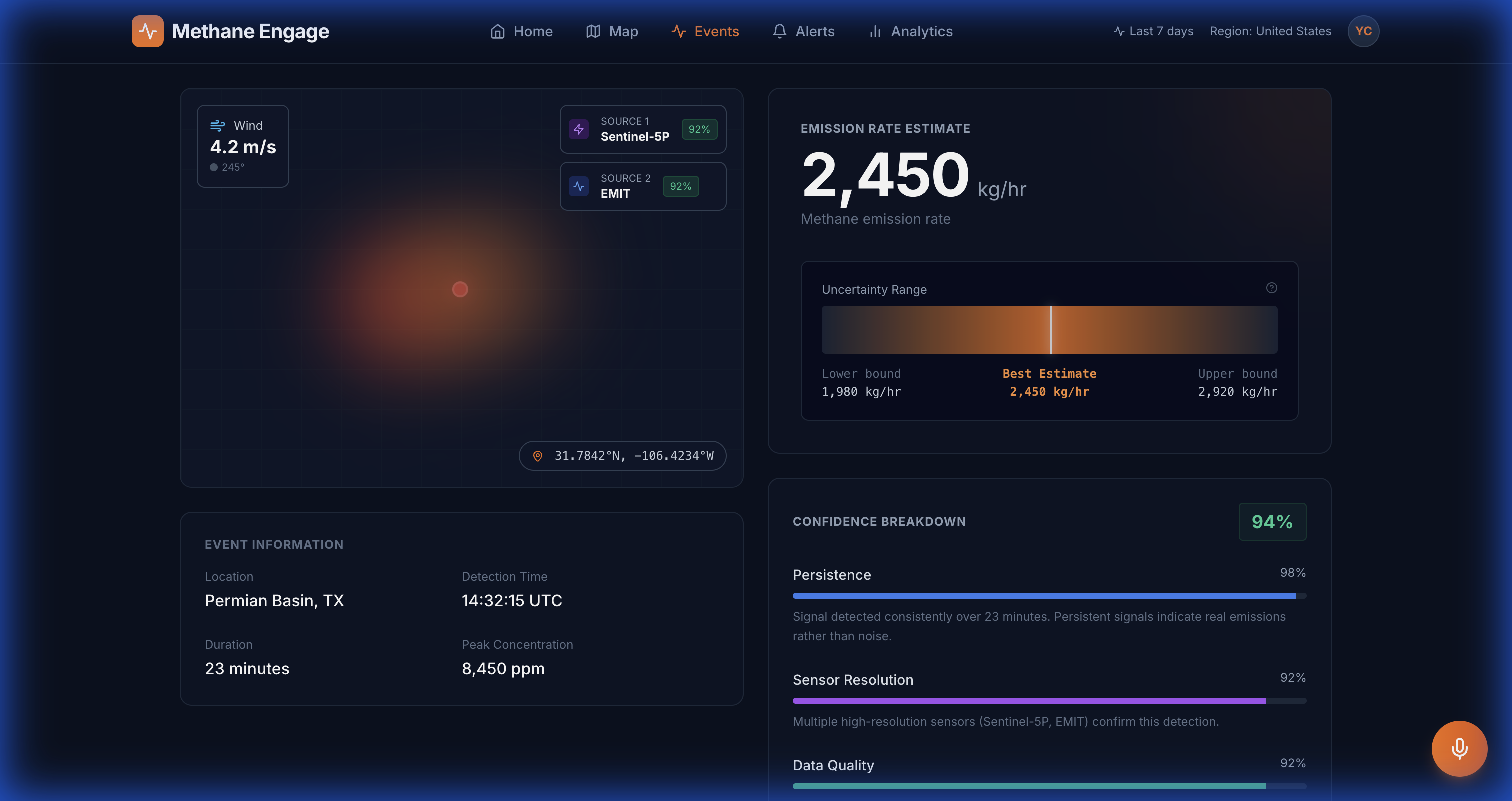
Task: Click the Persistence progress bar
Action: click(1049, 595)
